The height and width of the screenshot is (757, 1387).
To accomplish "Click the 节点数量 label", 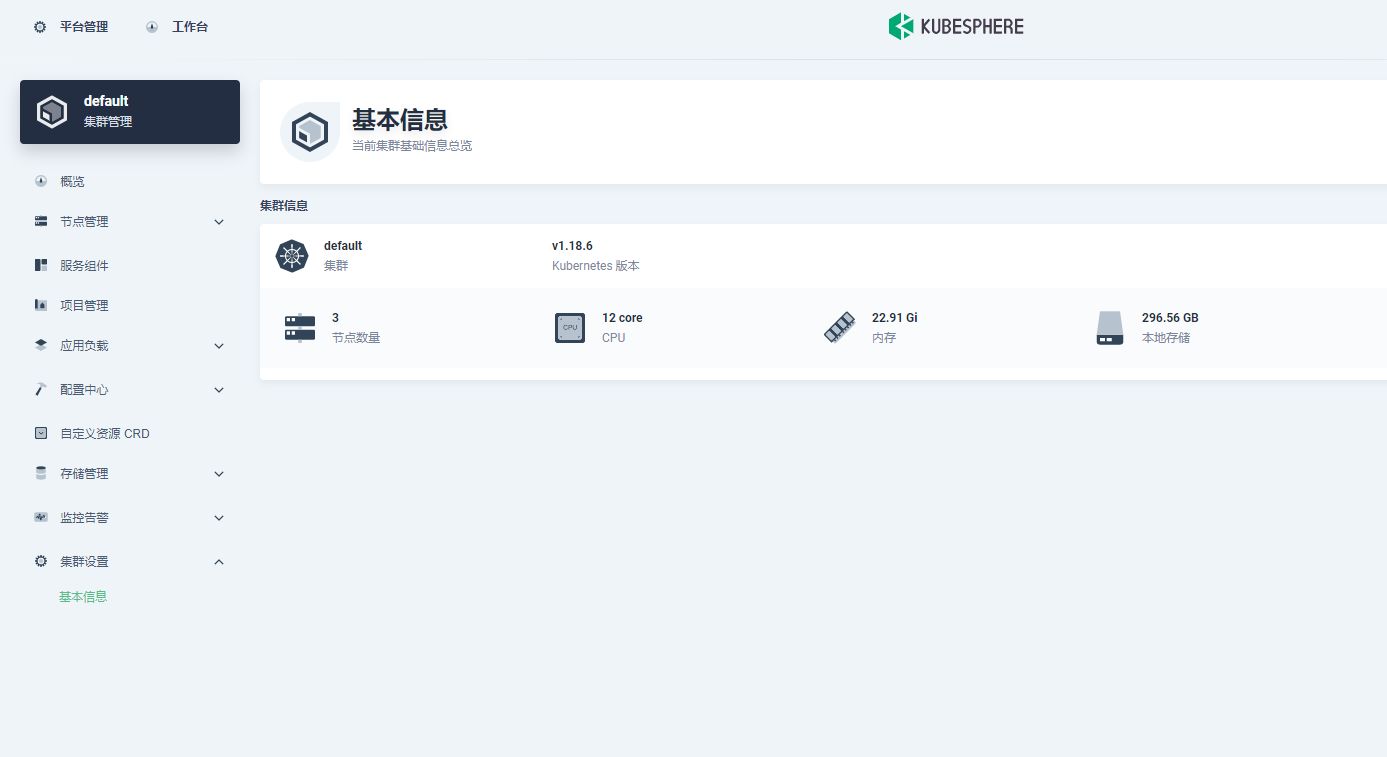I will click(356, 338).
